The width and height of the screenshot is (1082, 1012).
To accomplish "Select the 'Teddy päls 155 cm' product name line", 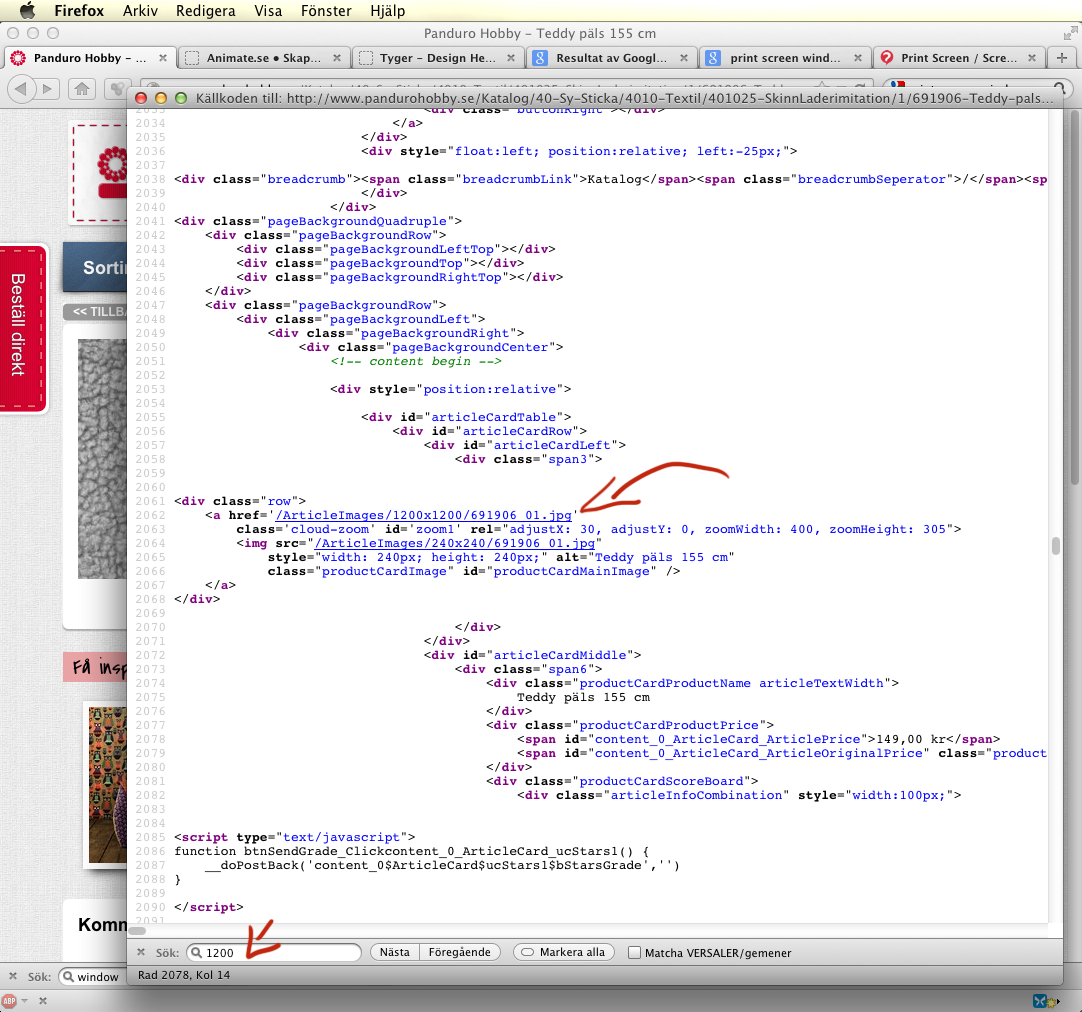I will point(583,697).
